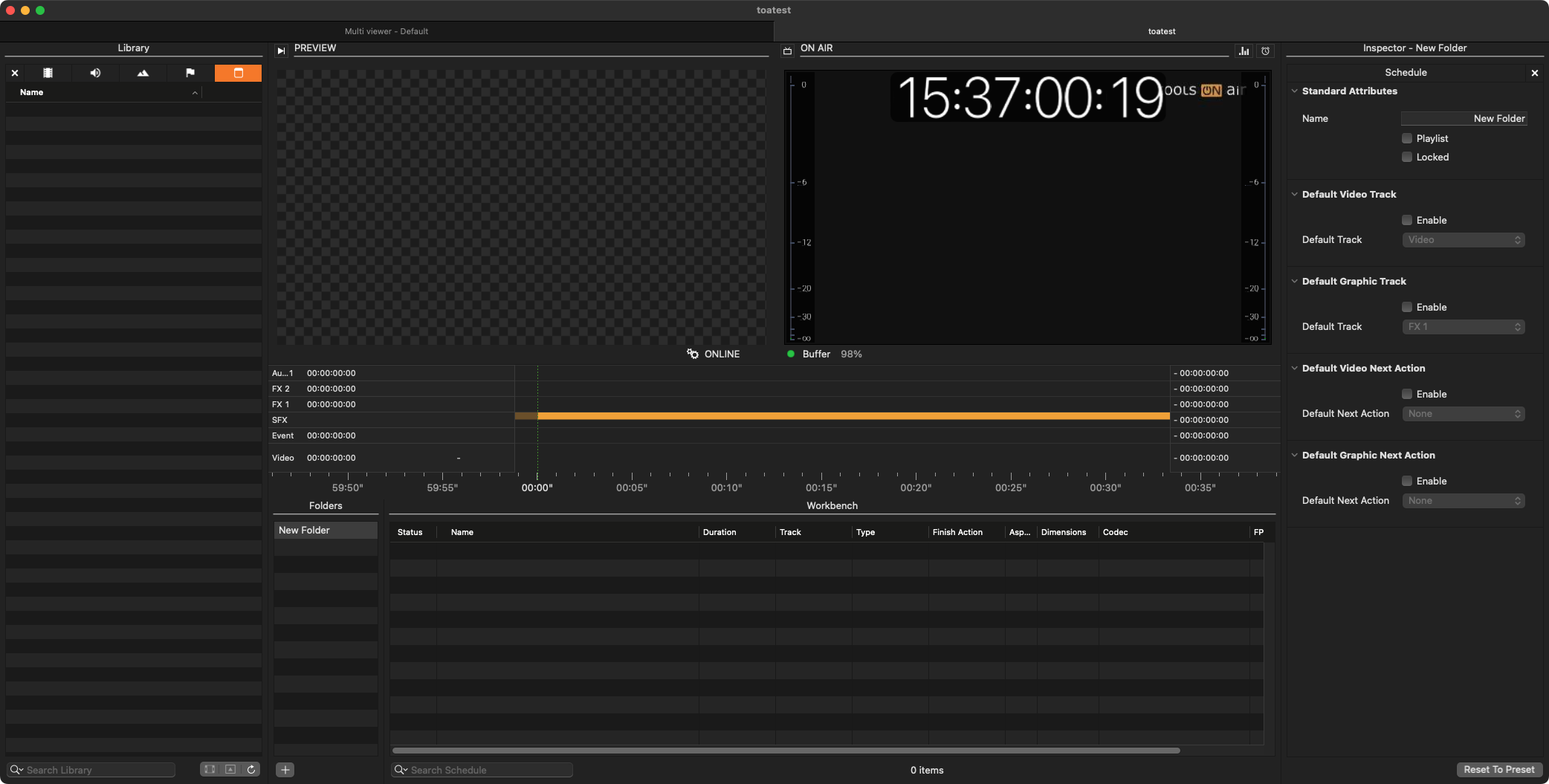Click the thumbnail view icon at Library bottom
The image size is (1549, 784).
point(230,769)
